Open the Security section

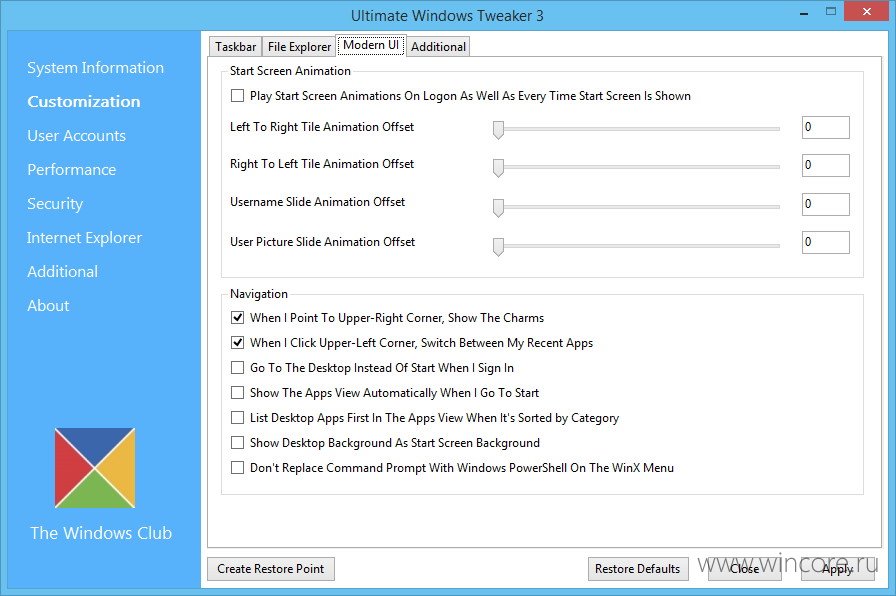tap(55, 204)
